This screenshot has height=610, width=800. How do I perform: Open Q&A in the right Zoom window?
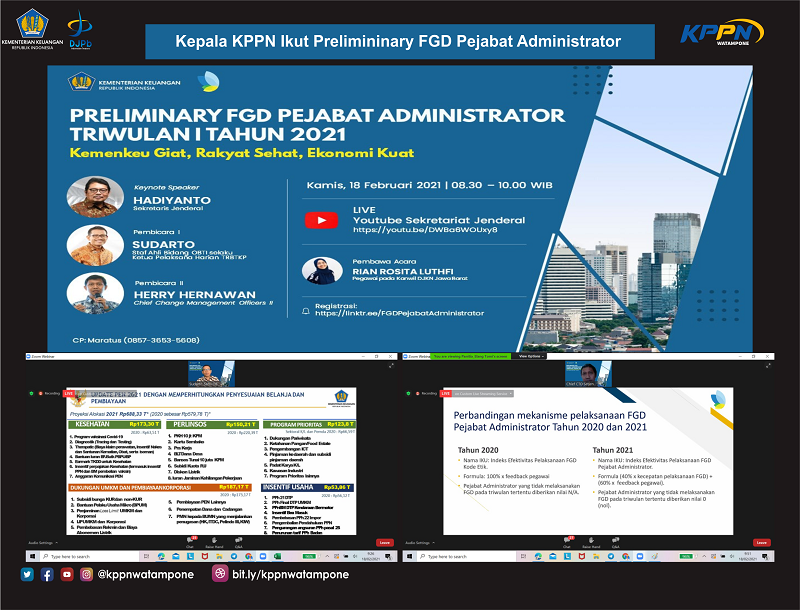(x=615, y=542)
